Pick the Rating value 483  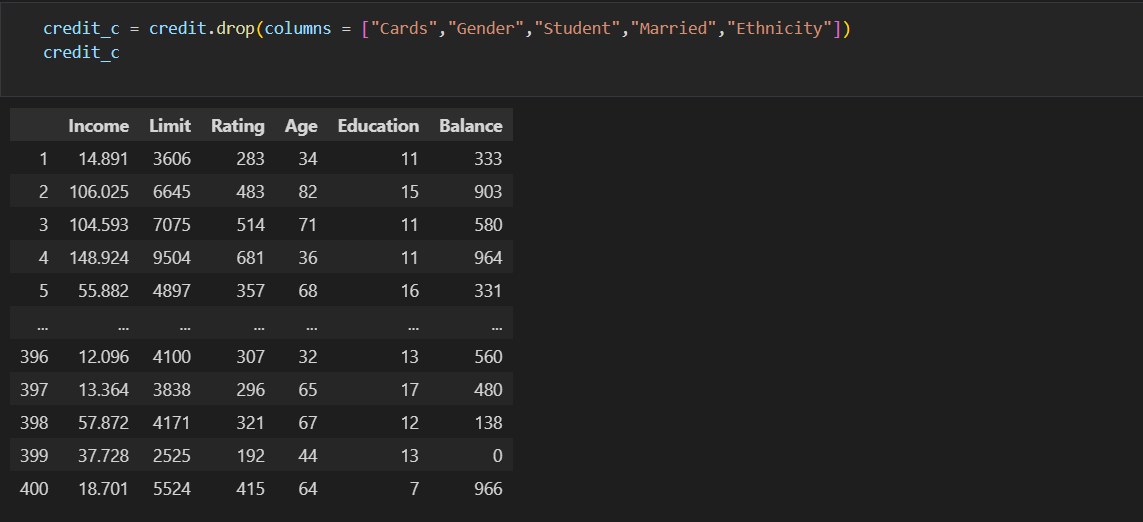[x=251, y=191]
